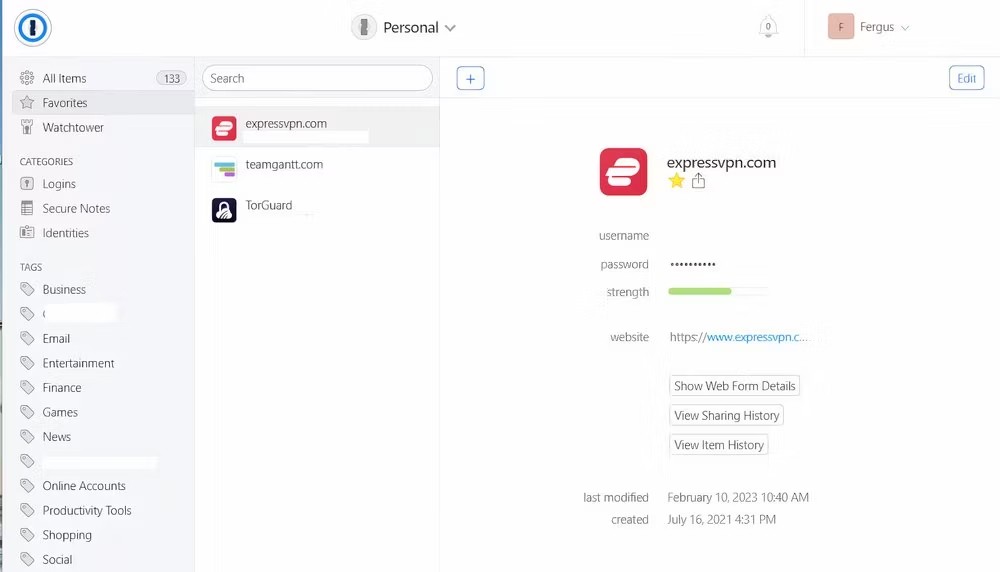Click the share icon under expressvpn.com title
This screenshot has height=572, width=1000.
pyautogui.click(x=698, y=181)
